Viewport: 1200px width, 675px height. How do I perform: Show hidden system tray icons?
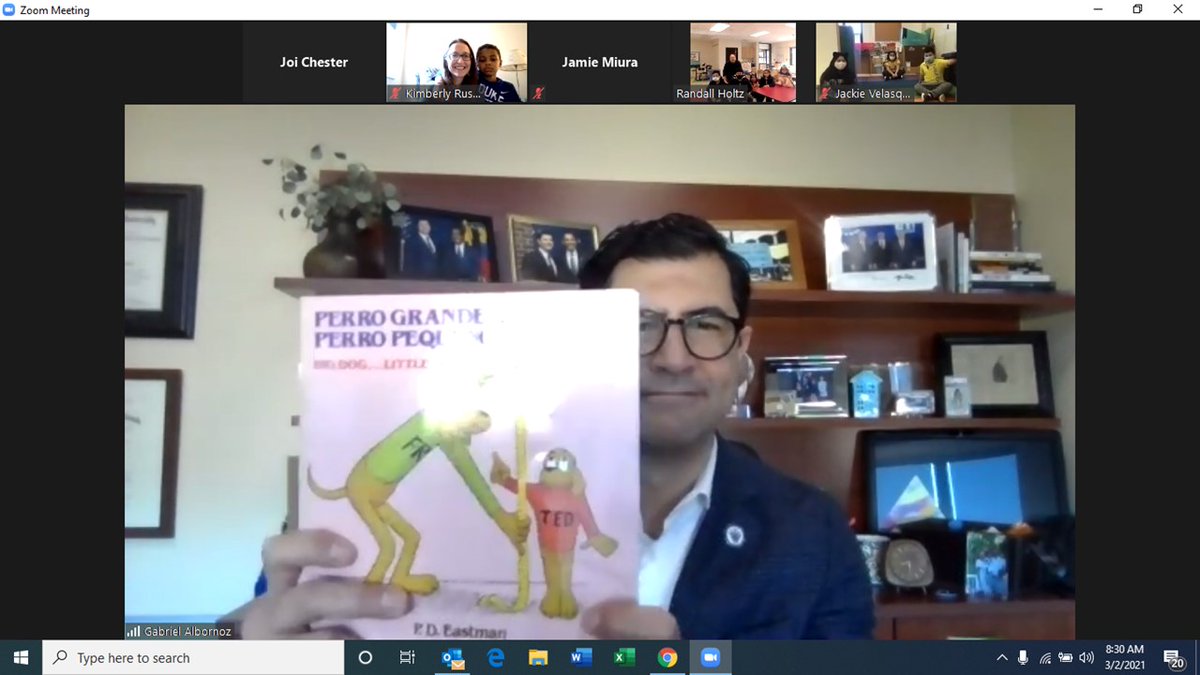(x=1002, y=657)
